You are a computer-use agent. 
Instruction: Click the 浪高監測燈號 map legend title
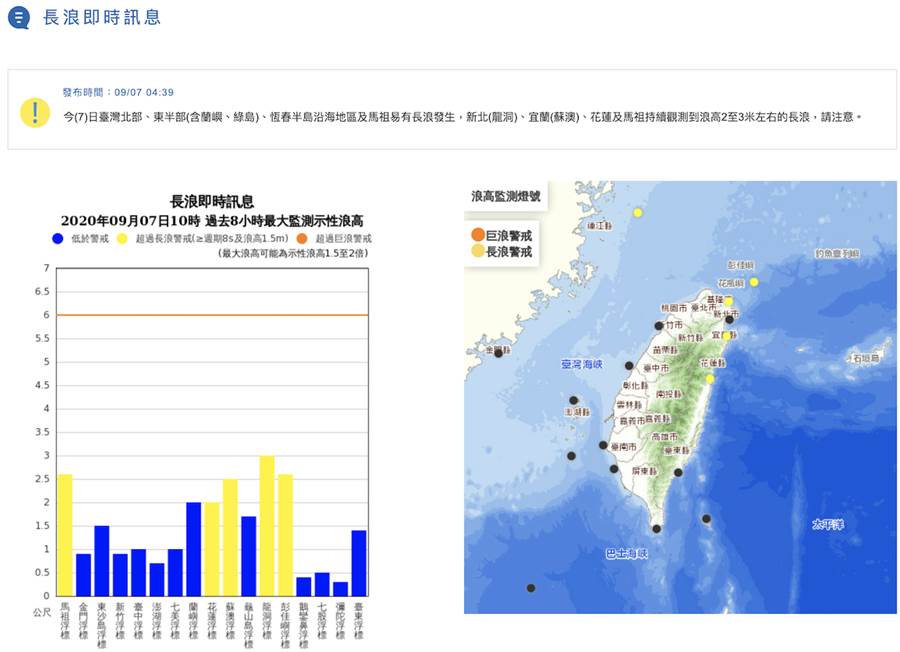tap(506, 196)
